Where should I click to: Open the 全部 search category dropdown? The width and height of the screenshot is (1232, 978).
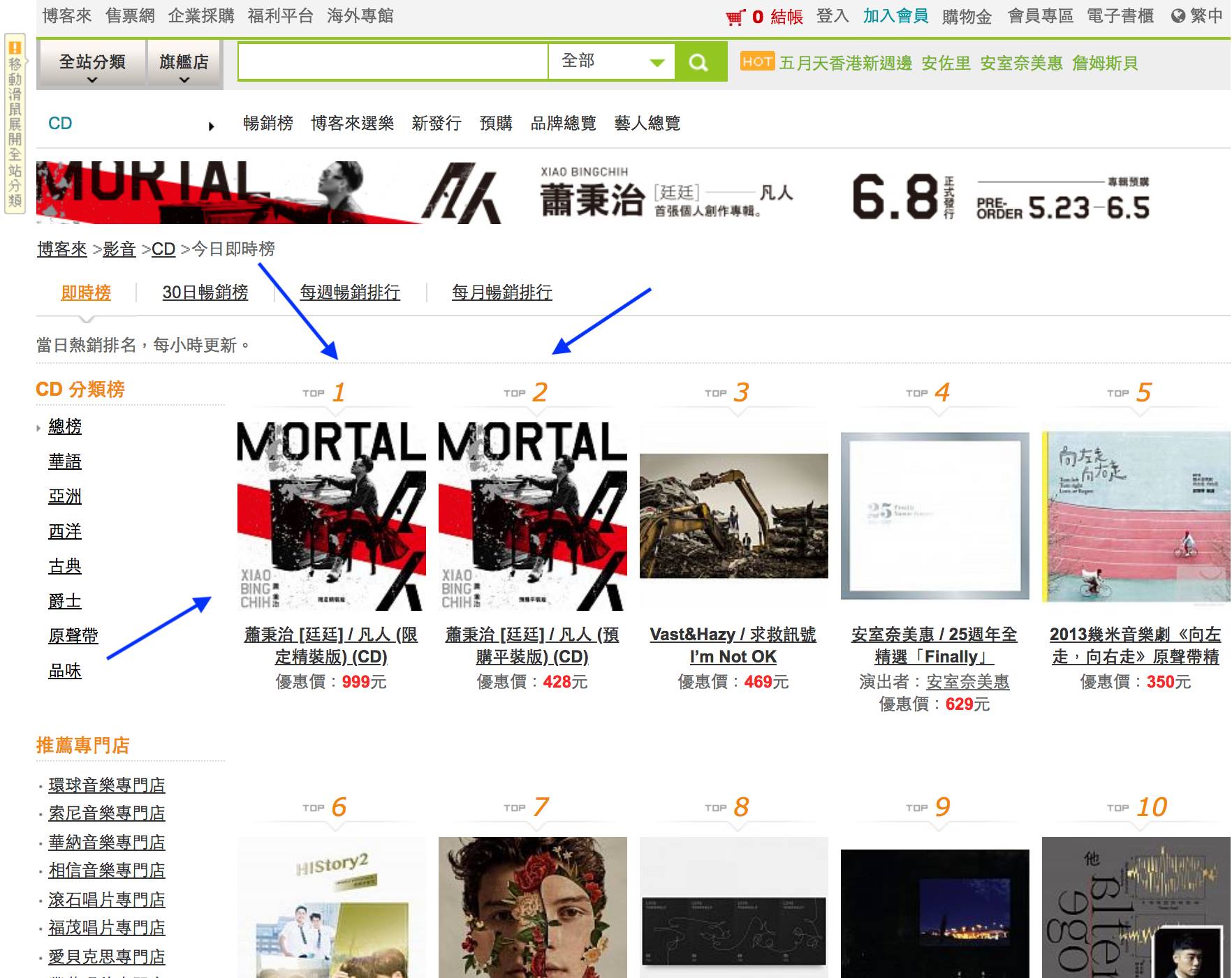coord(612,62)
